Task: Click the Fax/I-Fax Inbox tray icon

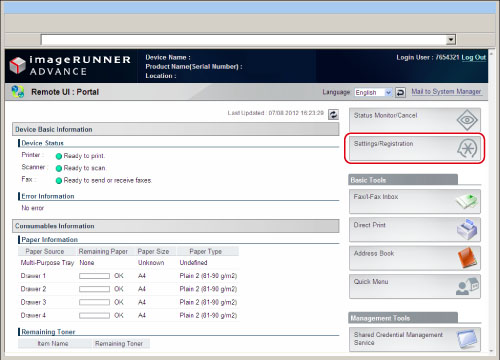Action: (x=467, y=201)
